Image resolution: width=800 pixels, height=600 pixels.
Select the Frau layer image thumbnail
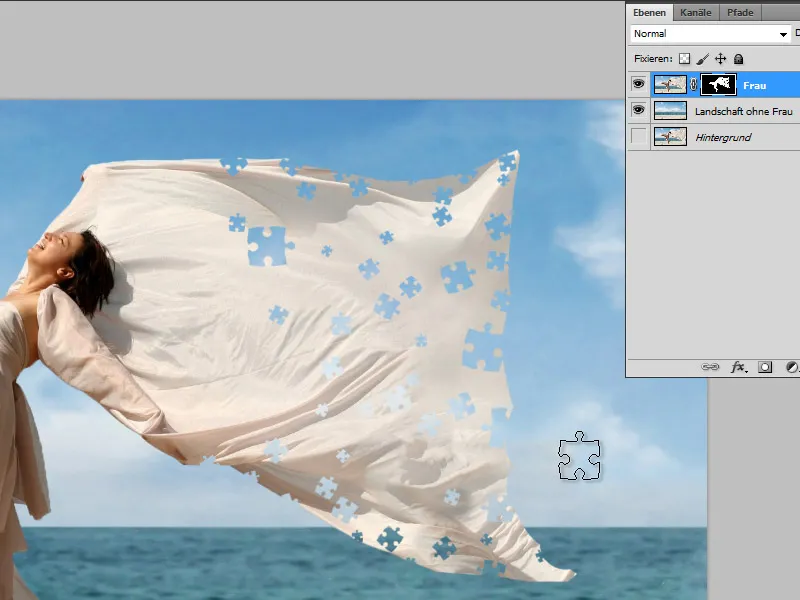(670, 85)
